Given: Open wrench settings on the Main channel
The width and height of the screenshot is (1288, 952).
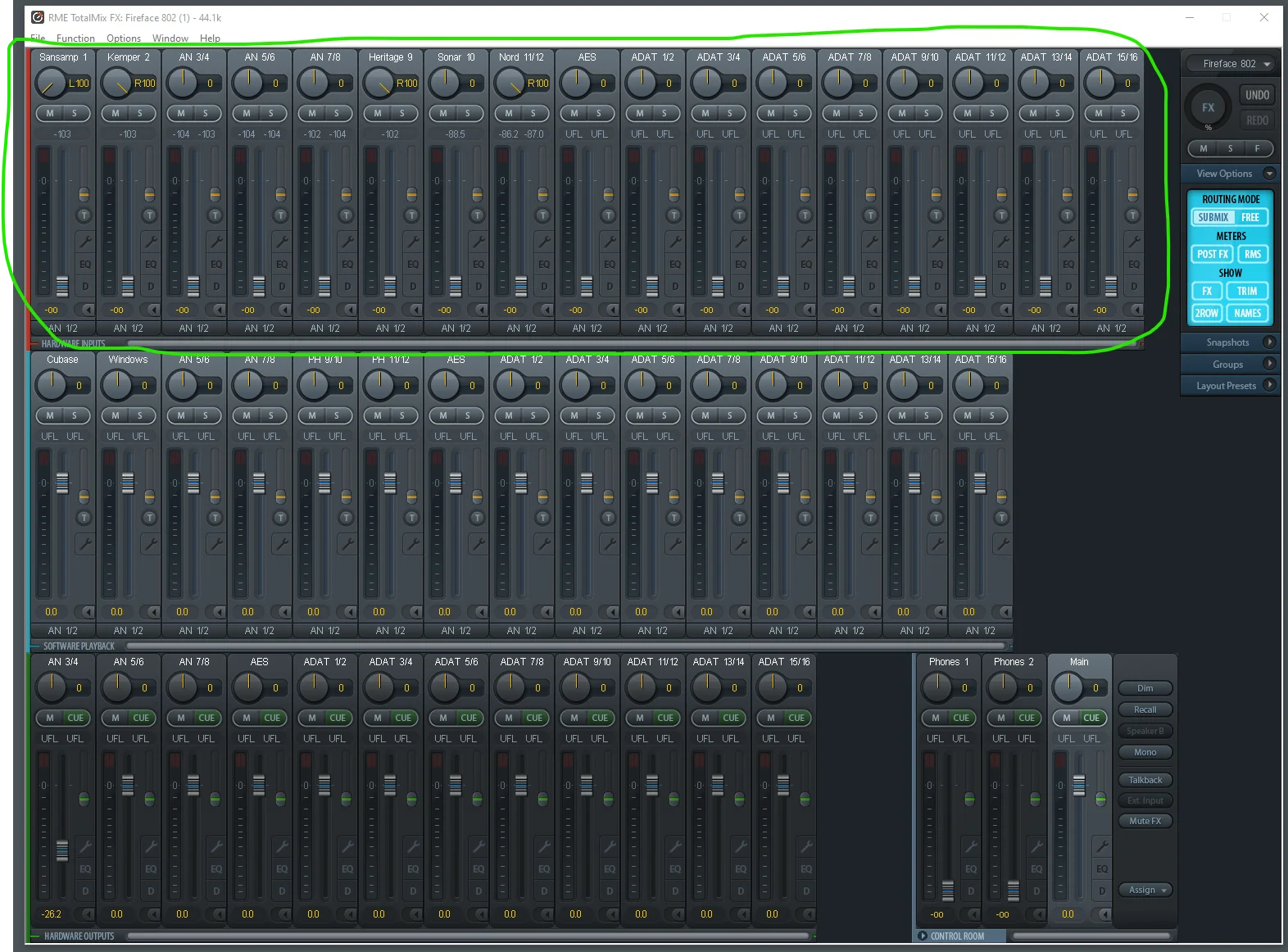Looking at the screenshot, I should 1102,846.
